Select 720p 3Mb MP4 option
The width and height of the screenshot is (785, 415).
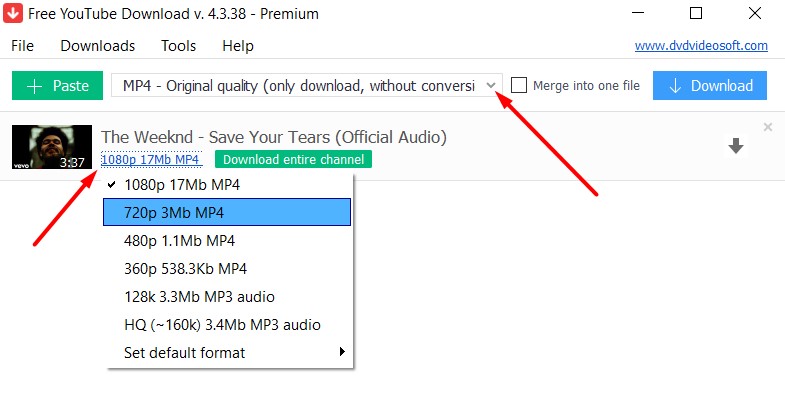(227, 212)
